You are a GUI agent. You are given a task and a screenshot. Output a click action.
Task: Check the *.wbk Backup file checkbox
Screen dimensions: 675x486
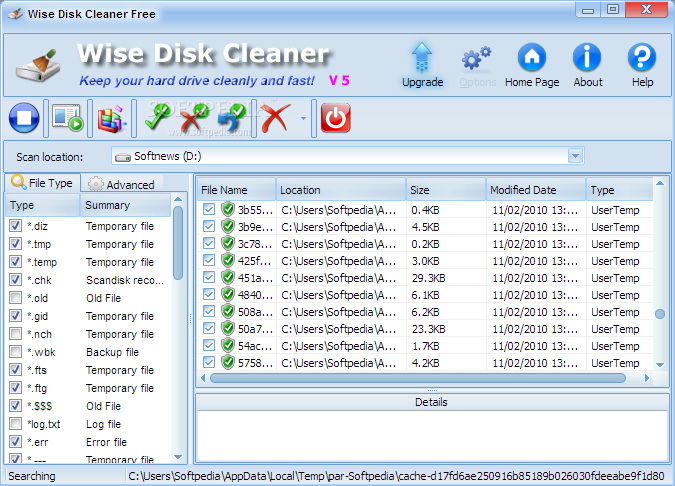(15, 352)
